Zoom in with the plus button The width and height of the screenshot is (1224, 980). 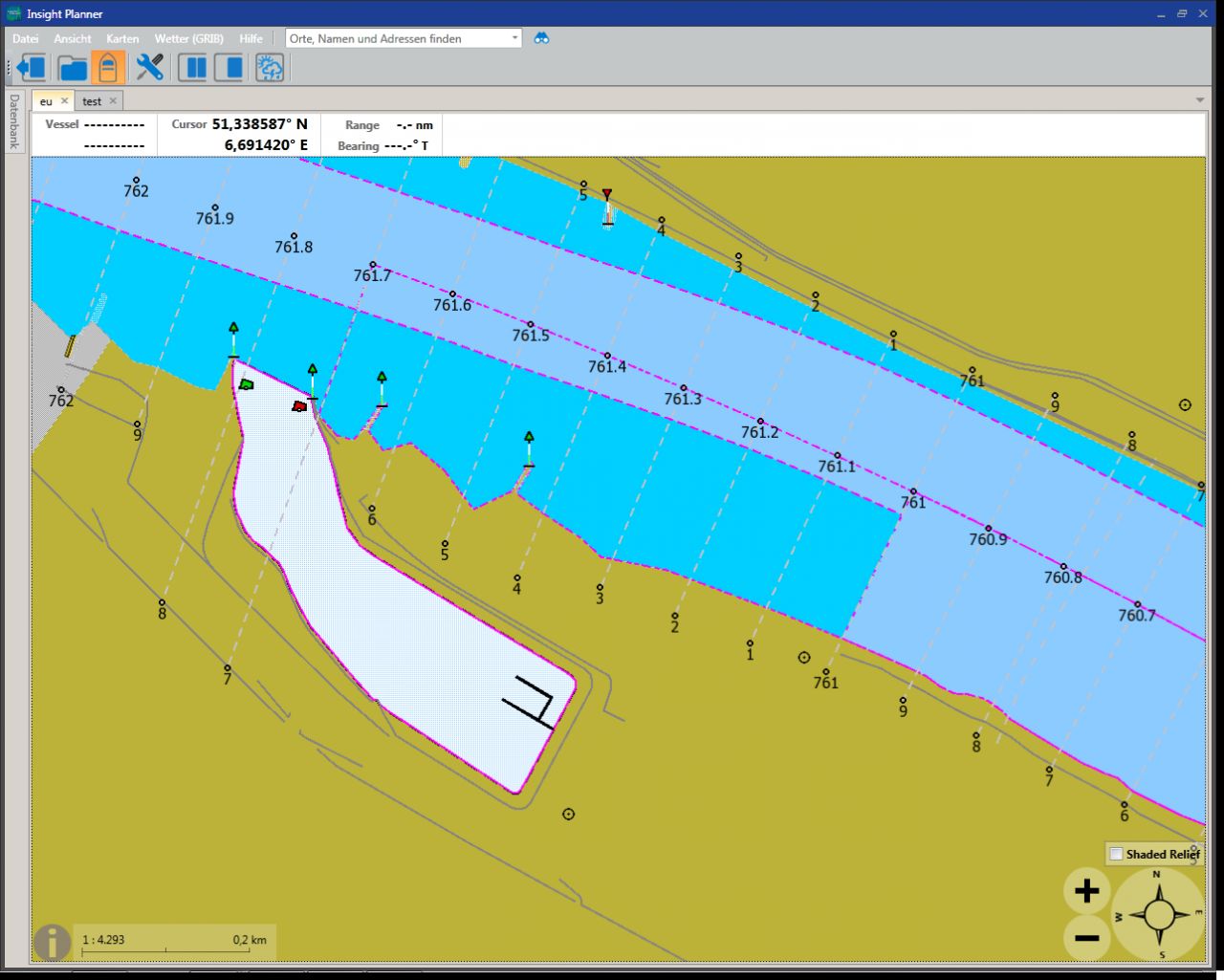point(1086,891)
